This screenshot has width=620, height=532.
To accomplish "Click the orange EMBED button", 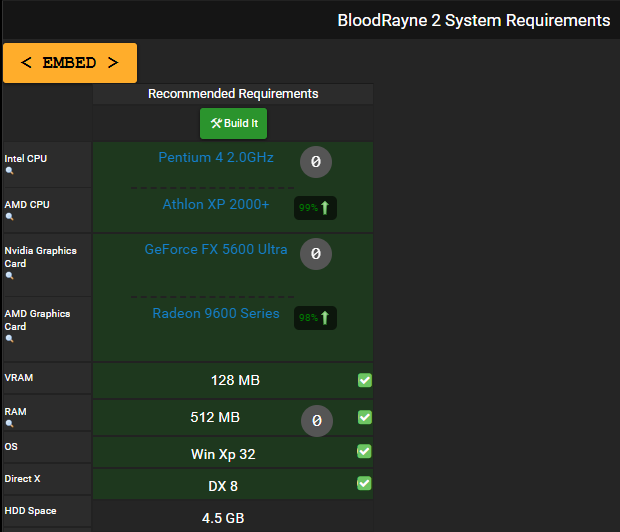I will [70, 63].
